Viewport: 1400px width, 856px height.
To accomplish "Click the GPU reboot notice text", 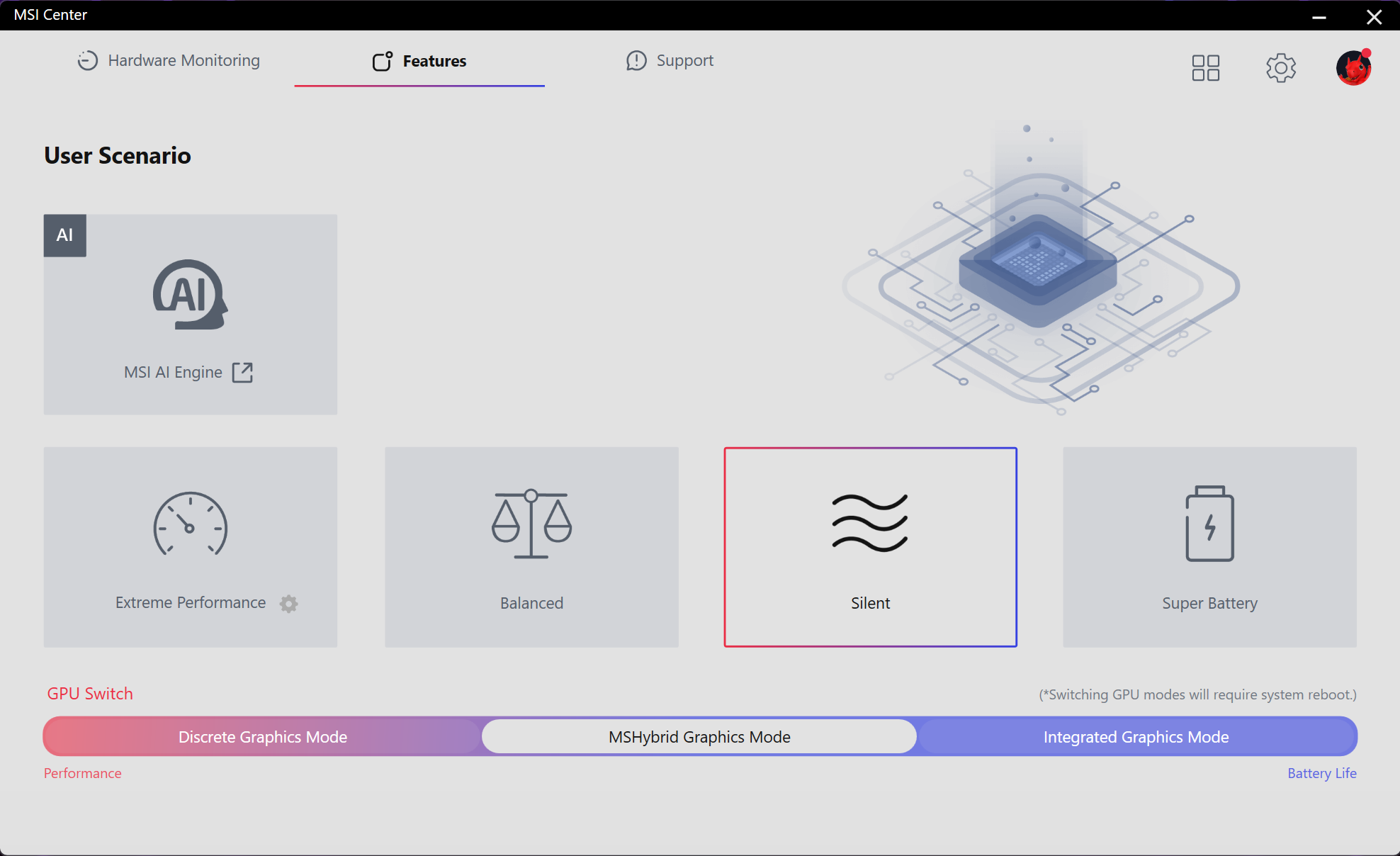I will click(1197, 695).
